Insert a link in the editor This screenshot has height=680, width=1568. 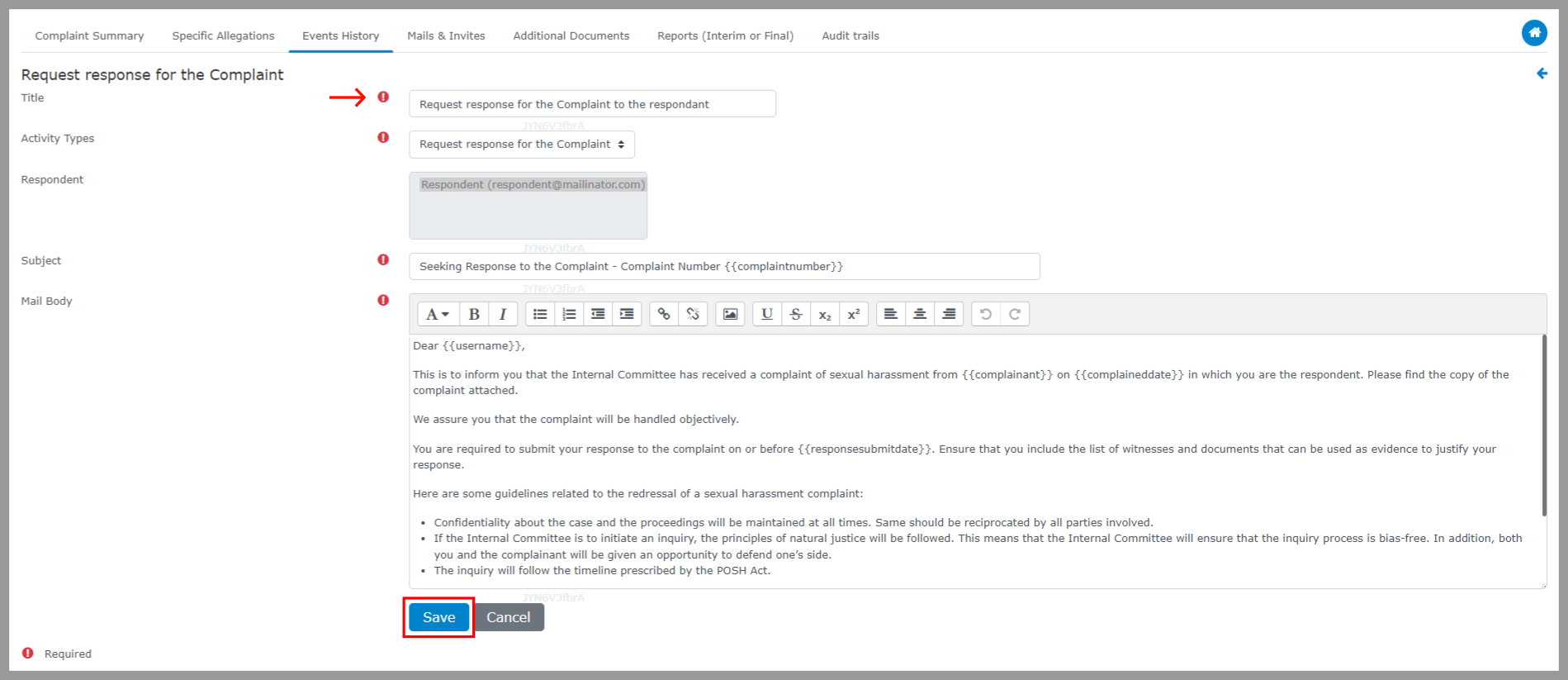click(x=664, y=314)
